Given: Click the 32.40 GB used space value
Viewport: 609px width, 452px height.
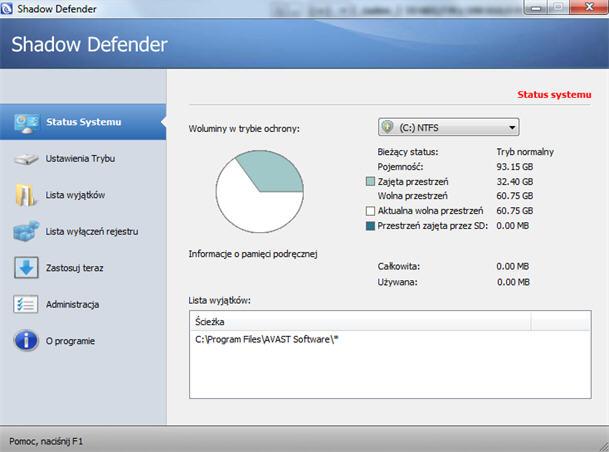Looking at the screenshot, I should (x=515, y=181).
